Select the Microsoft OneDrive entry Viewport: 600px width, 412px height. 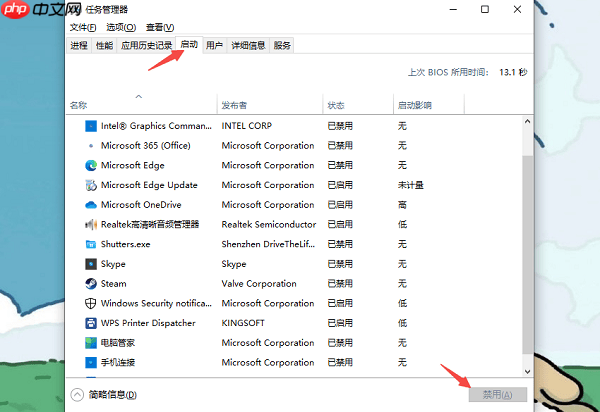141,205
